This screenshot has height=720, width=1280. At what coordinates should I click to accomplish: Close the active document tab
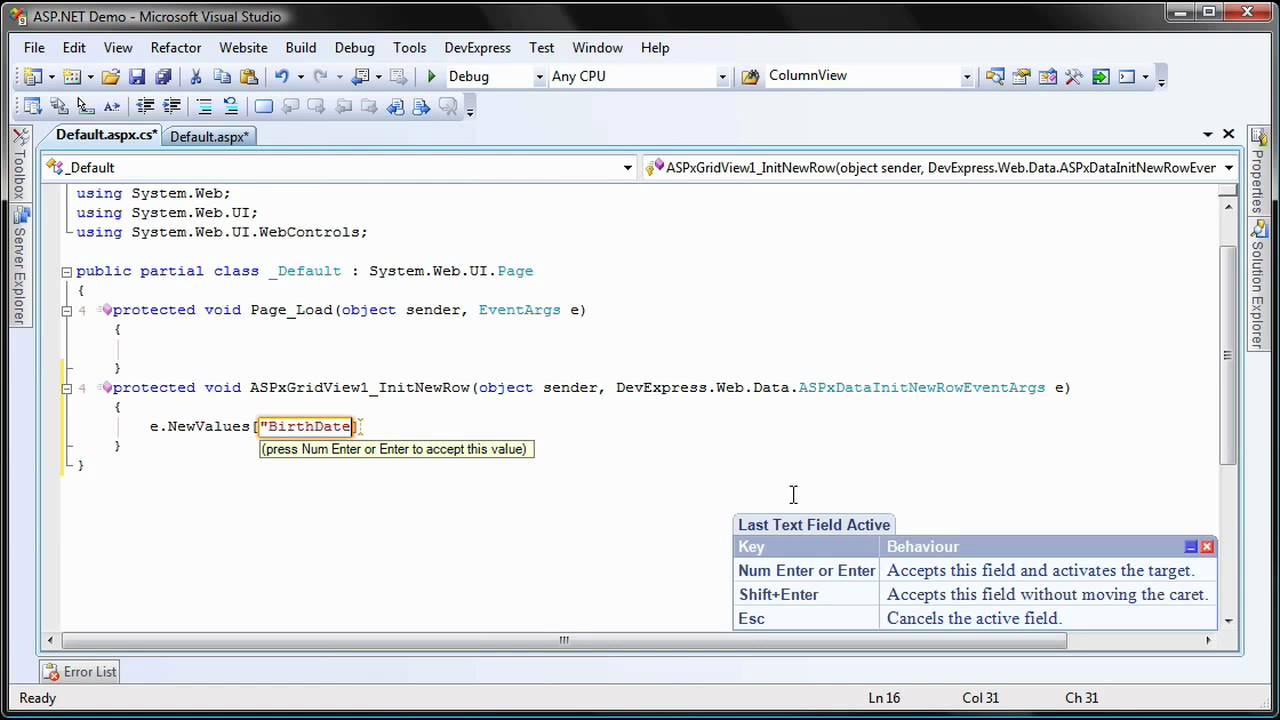[x=1229, y=134]
